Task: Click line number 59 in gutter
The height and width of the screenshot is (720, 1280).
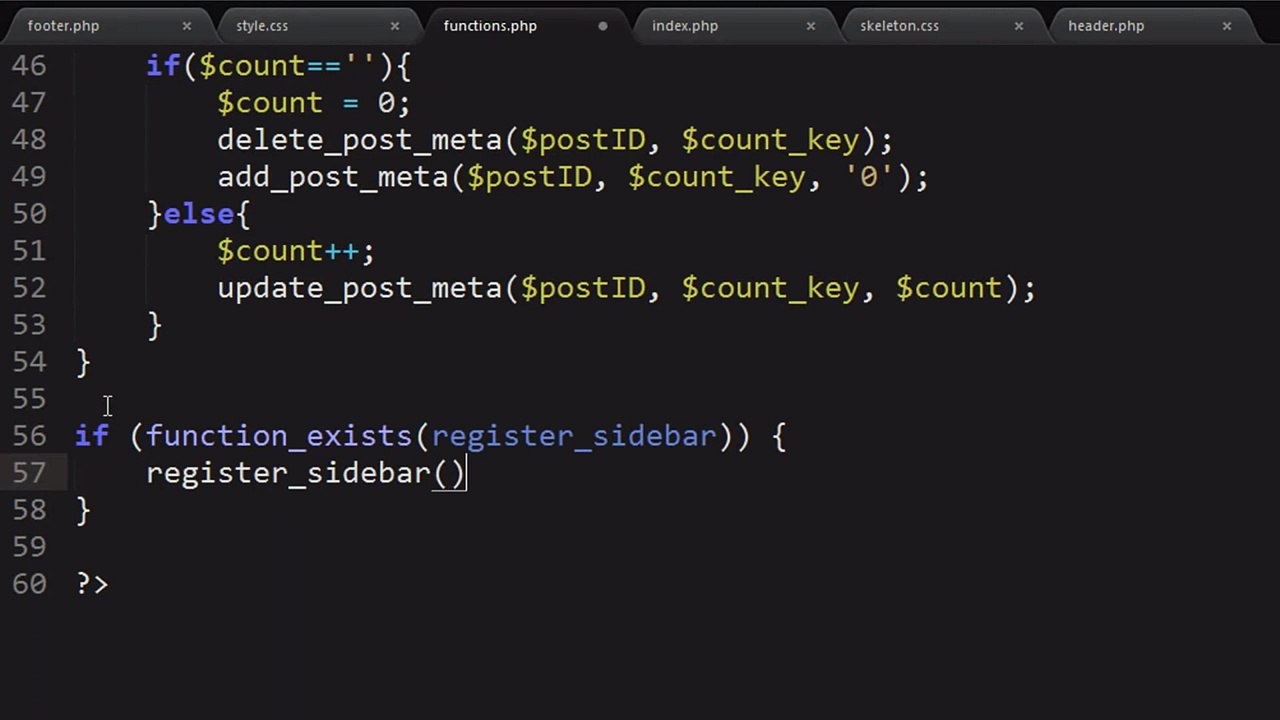Action: (29, 547)
